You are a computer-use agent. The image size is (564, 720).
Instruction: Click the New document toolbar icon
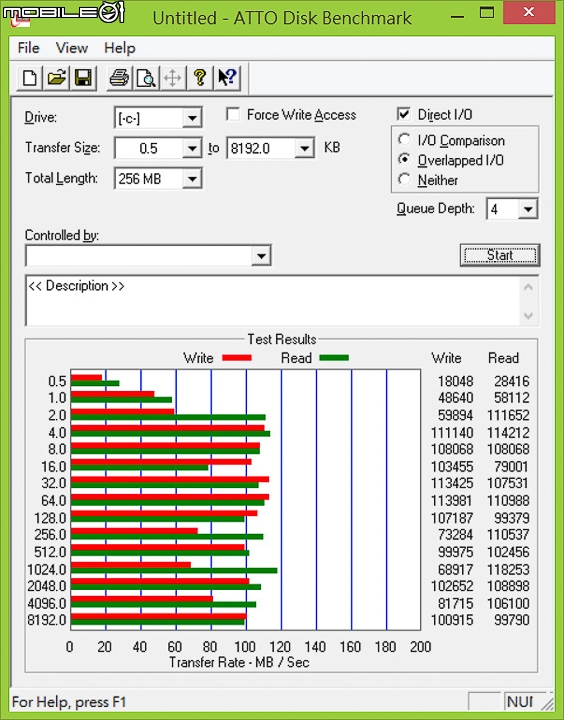(30, 78)
